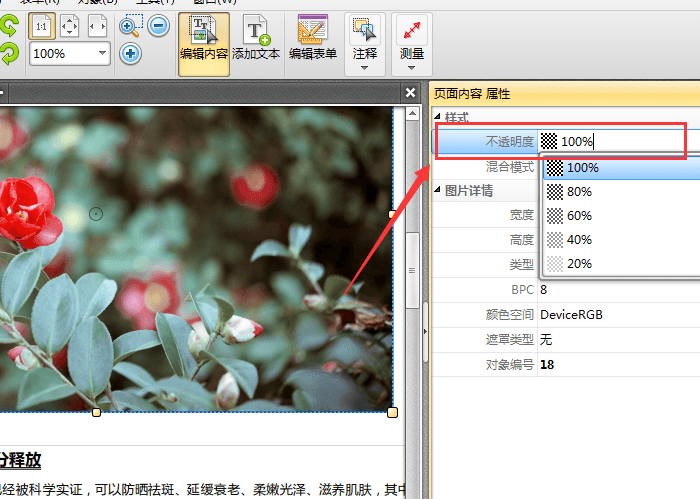Click the image's bottom-right resize handle
Viewport: 700px width, 499px height.
(x=392, y=412)
